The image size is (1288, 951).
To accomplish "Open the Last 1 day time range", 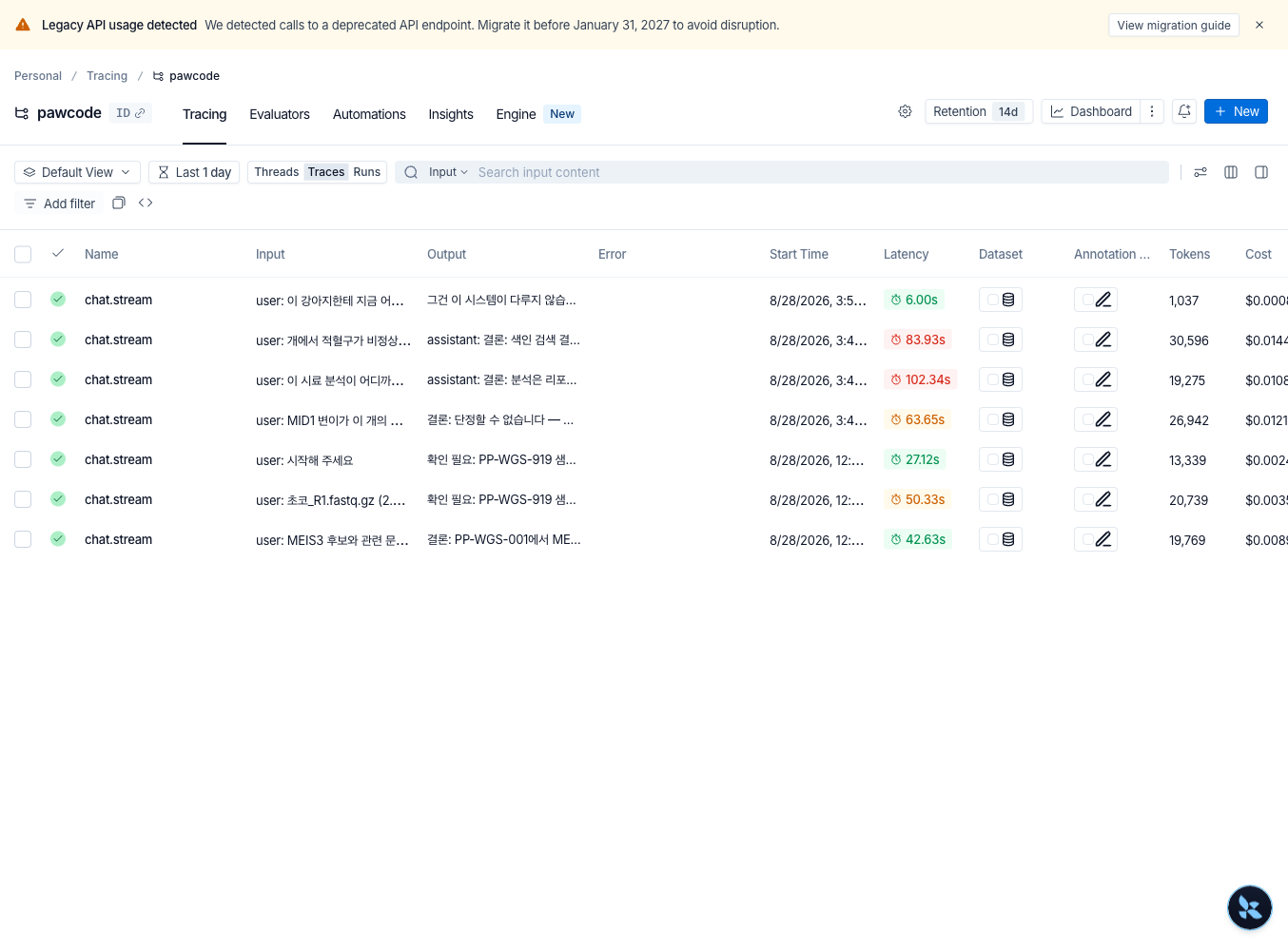I will [194, 172].
